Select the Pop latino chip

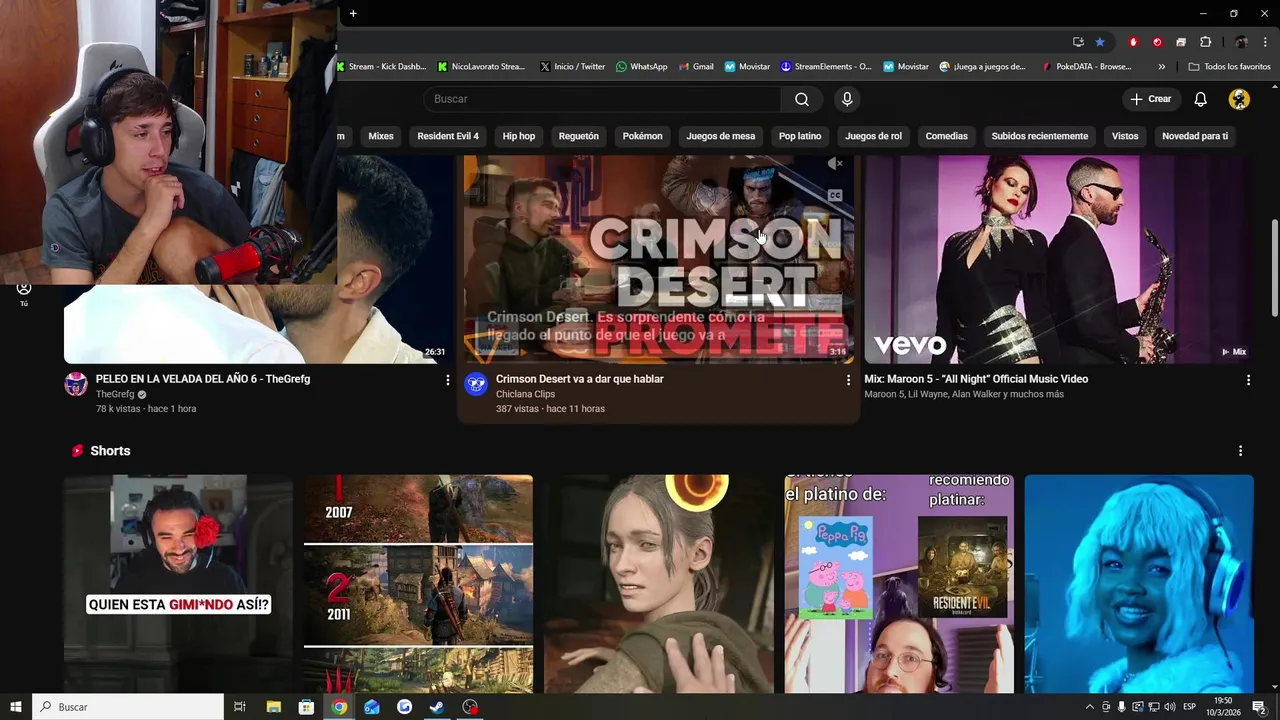tap(800, 136)
